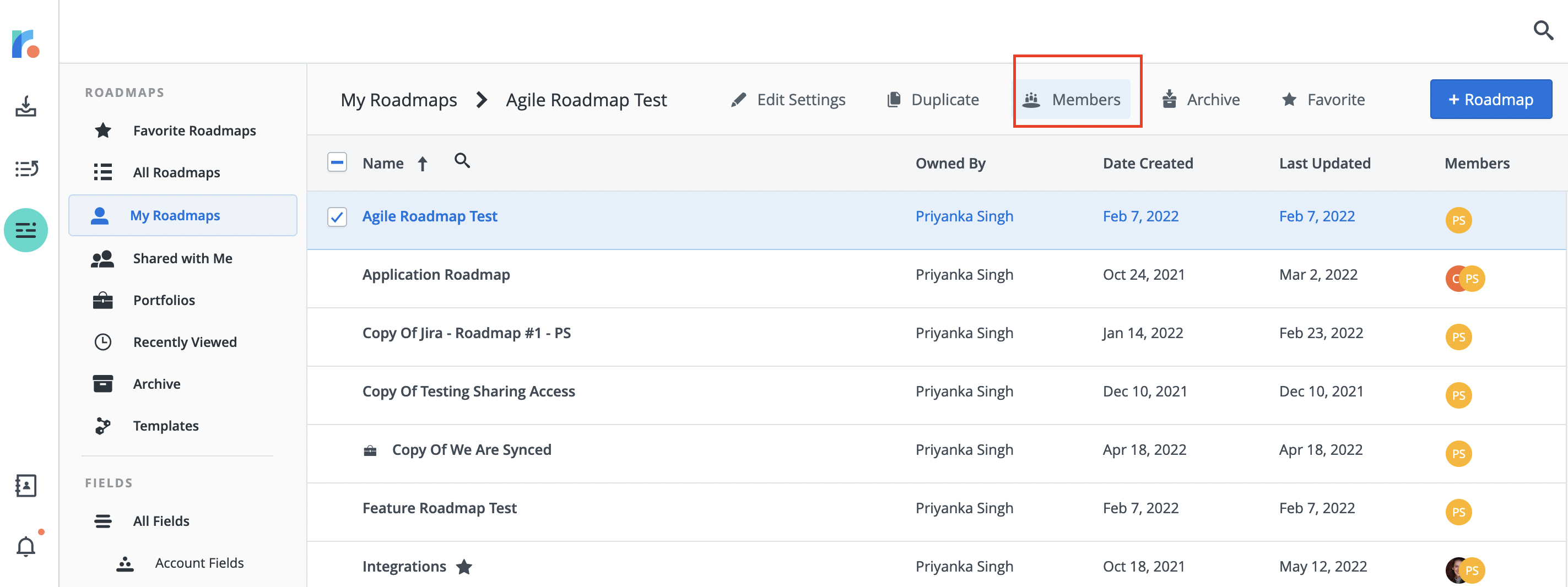Click Last Updated column header
The image size is (1568, 587).
click(x=1324, y=163)
